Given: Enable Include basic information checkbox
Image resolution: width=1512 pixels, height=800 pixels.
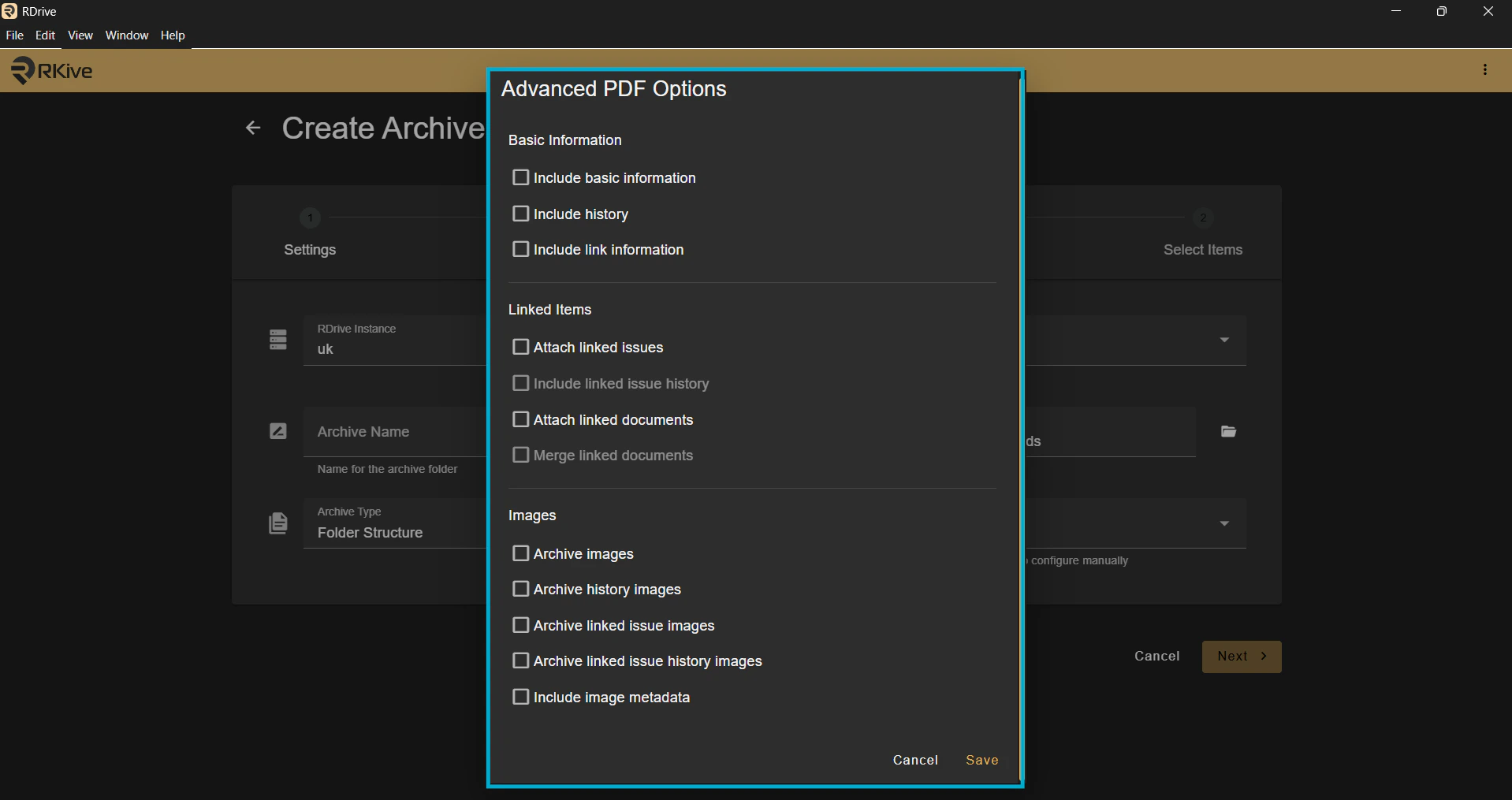Looking at the screenshot, I should (x=520, y=177).
